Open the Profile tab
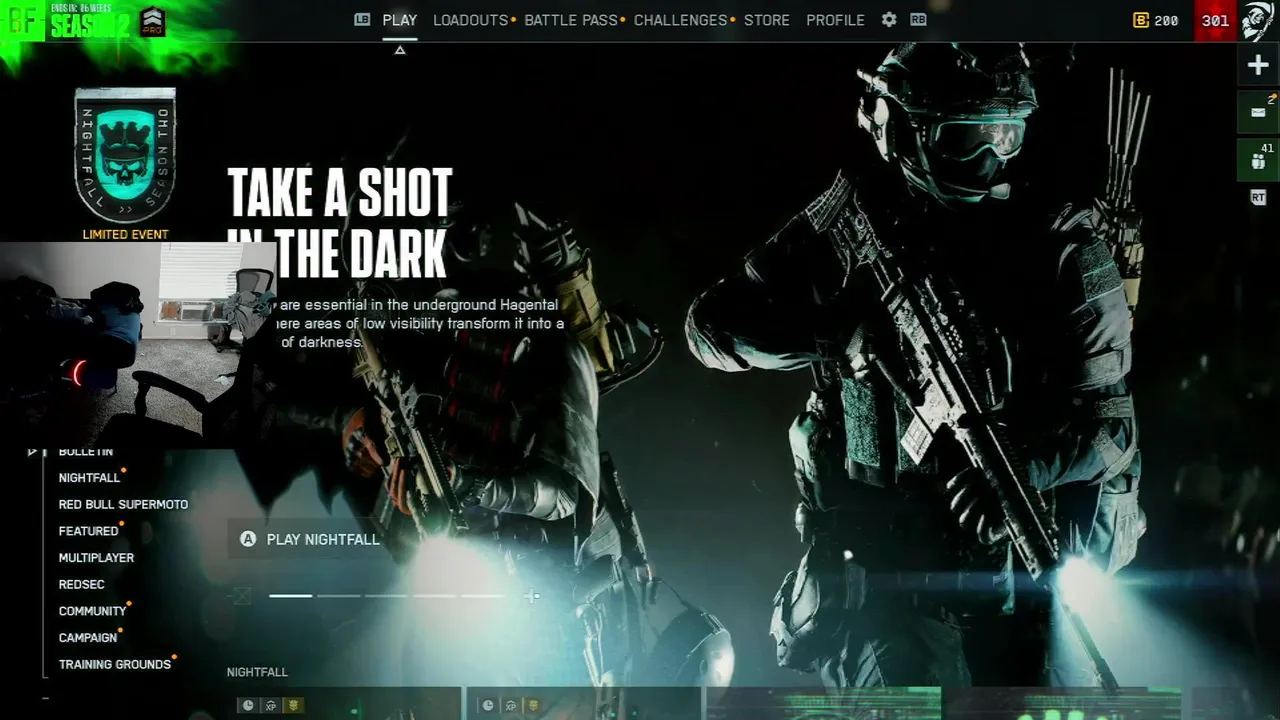Viewport: 1280px width, 720px height. pos(835,20)
